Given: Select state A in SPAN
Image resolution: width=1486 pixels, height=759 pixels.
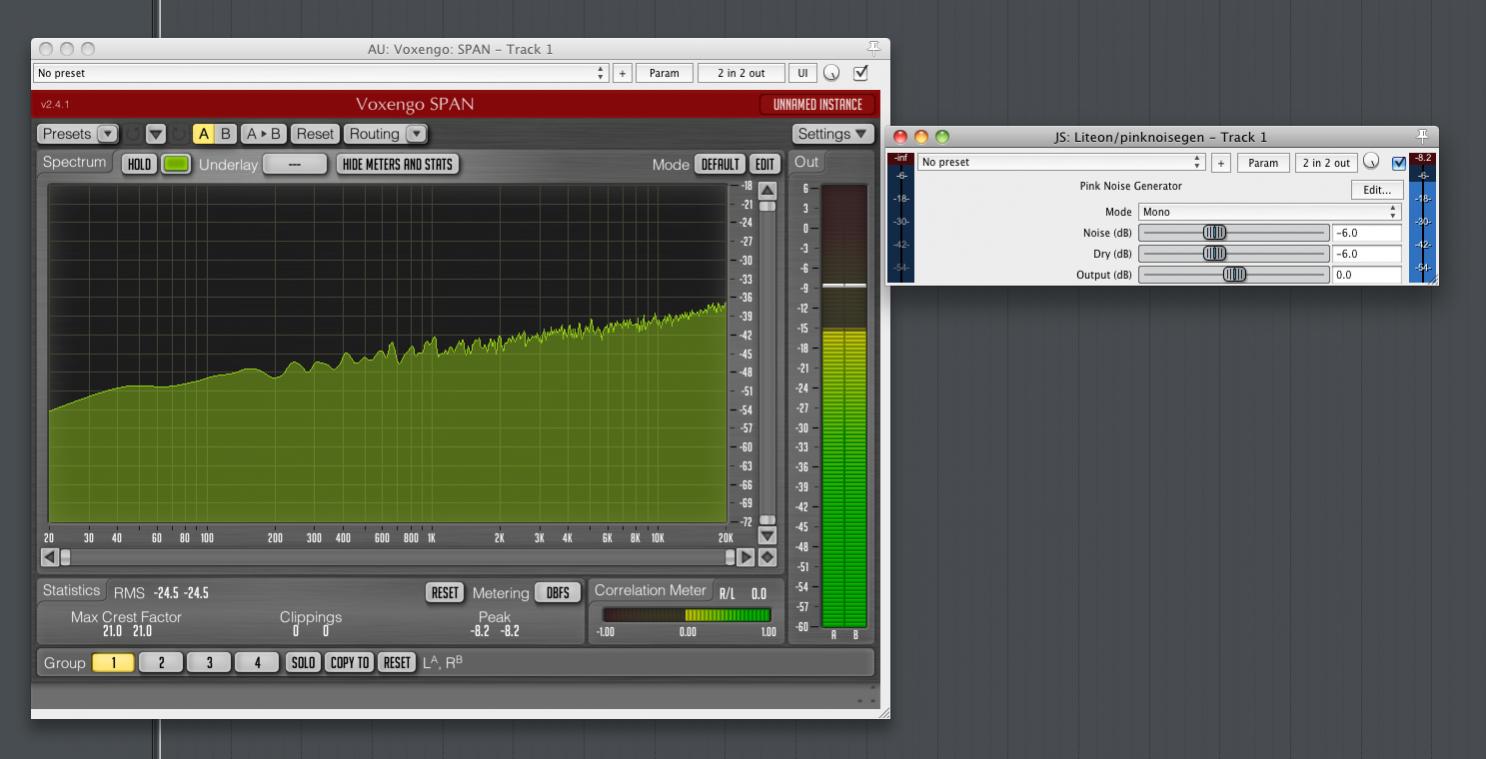Looking at the screenshot, I should click(203, 134).
